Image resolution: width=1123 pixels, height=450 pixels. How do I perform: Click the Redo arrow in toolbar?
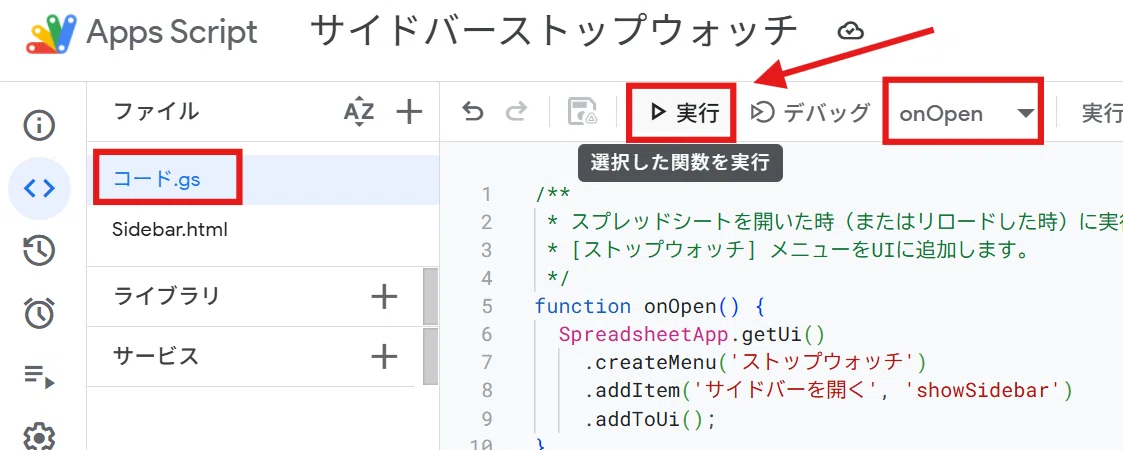[x=515, y=112]
